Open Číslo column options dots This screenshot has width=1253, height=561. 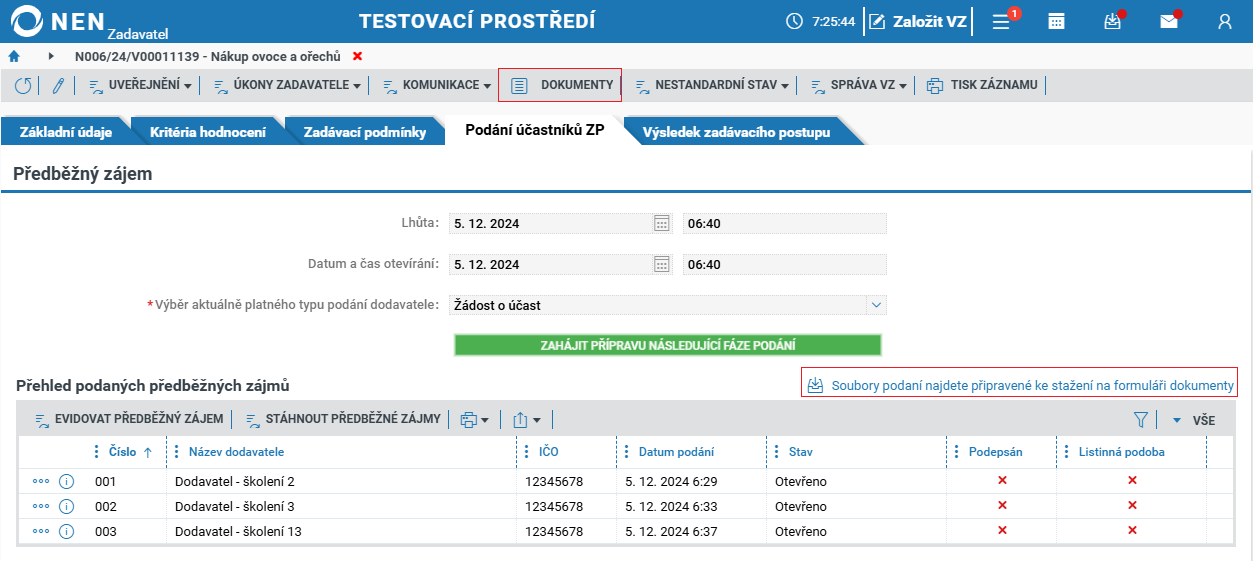(97, 452)
